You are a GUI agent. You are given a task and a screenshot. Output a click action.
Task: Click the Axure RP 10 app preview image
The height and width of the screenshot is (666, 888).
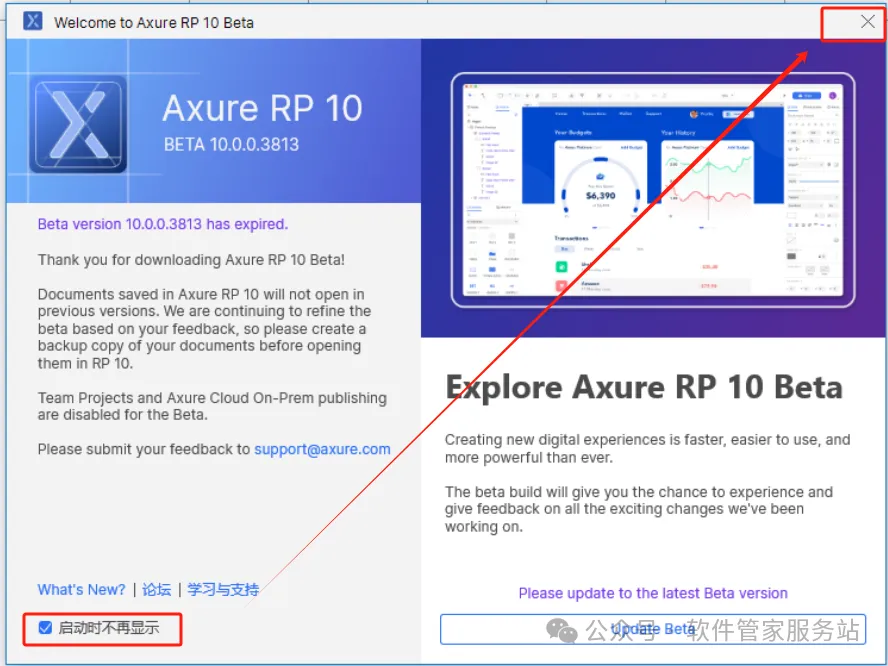[653, 190]
